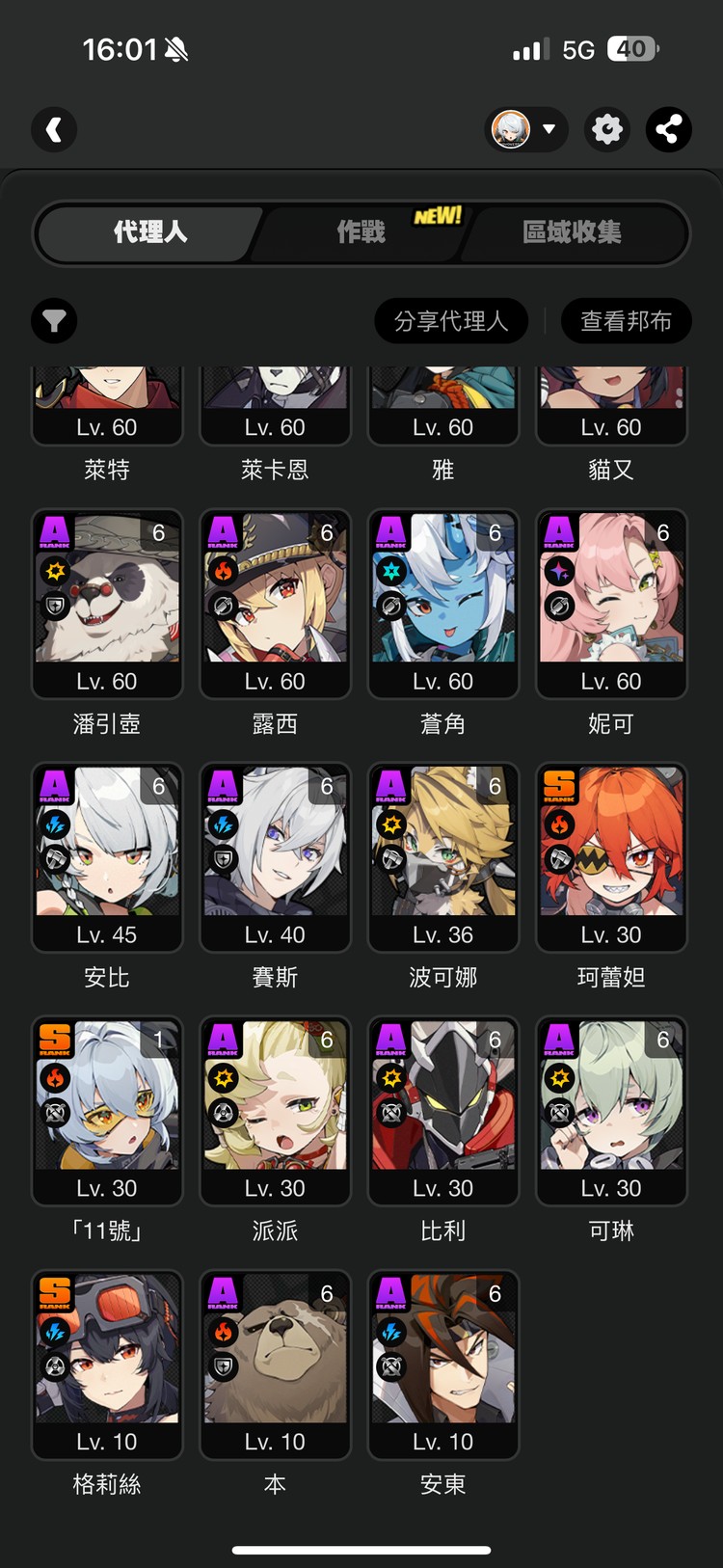Tap fire attribute icon on 露西 card
Viewport: 723px width, 1568px height.
[224, 571]
